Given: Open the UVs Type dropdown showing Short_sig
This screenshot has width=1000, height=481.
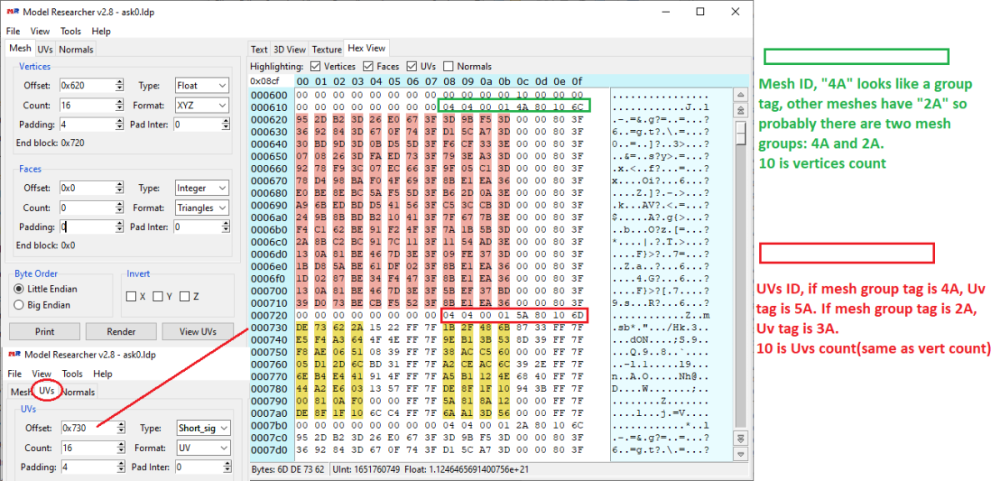Looking at the screenshot, I should click(x=203, y=427).
